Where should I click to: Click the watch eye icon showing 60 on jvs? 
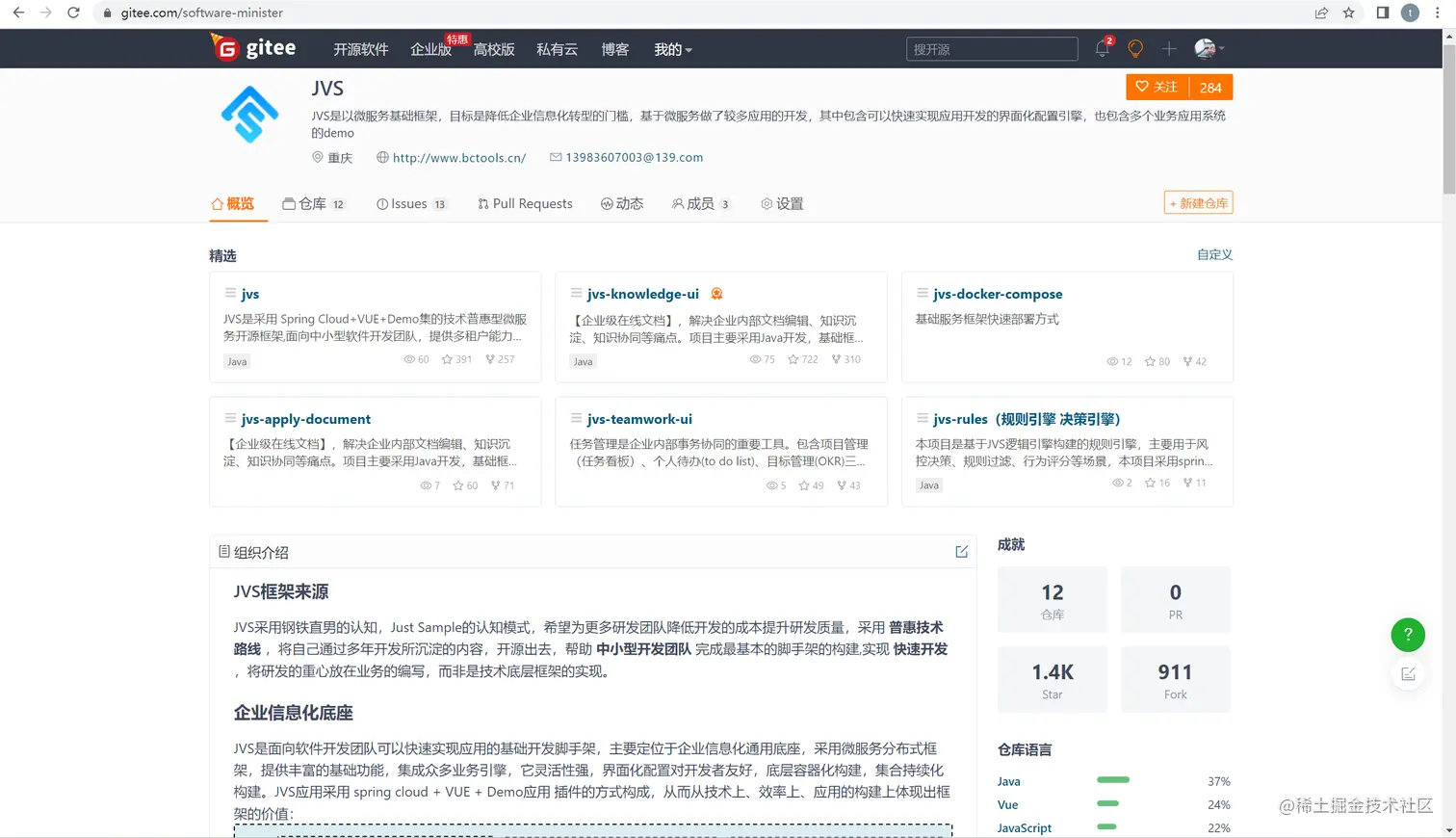click(409, 359)
